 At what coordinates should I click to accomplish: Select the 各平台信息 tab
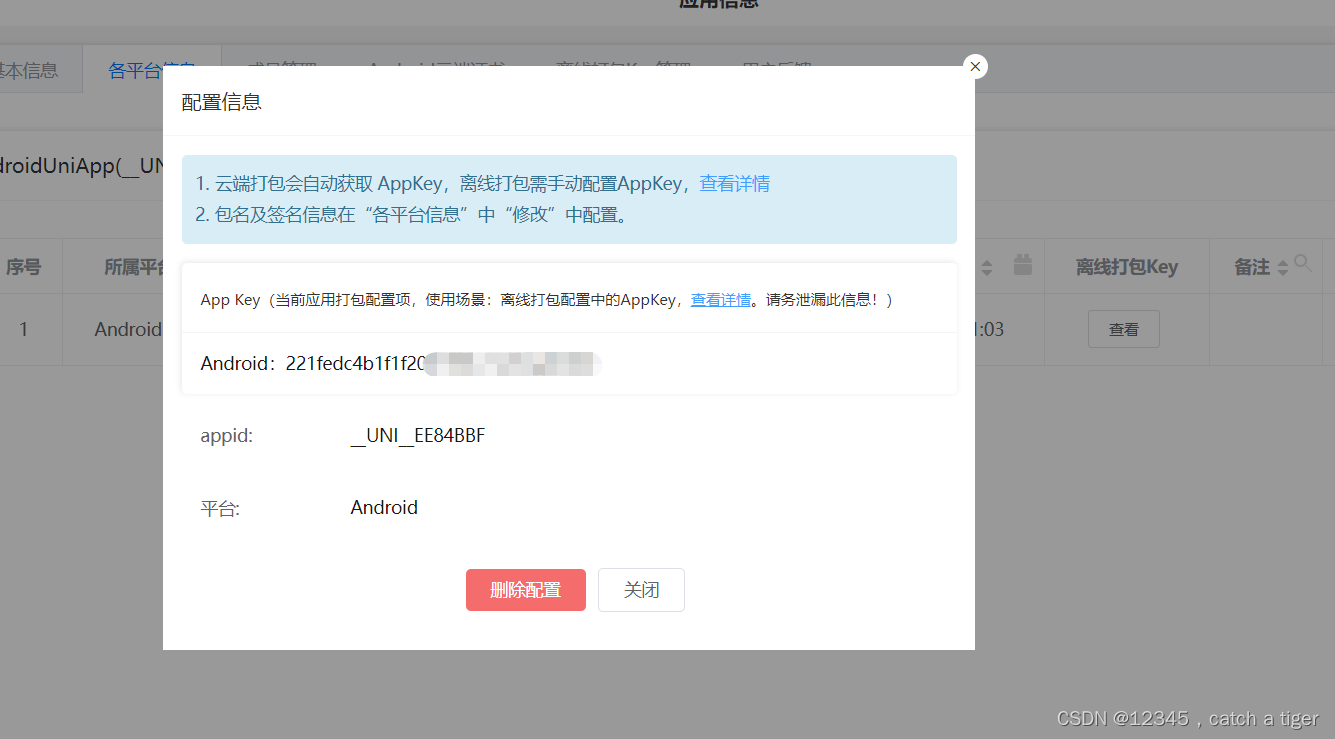pos(151,72)
